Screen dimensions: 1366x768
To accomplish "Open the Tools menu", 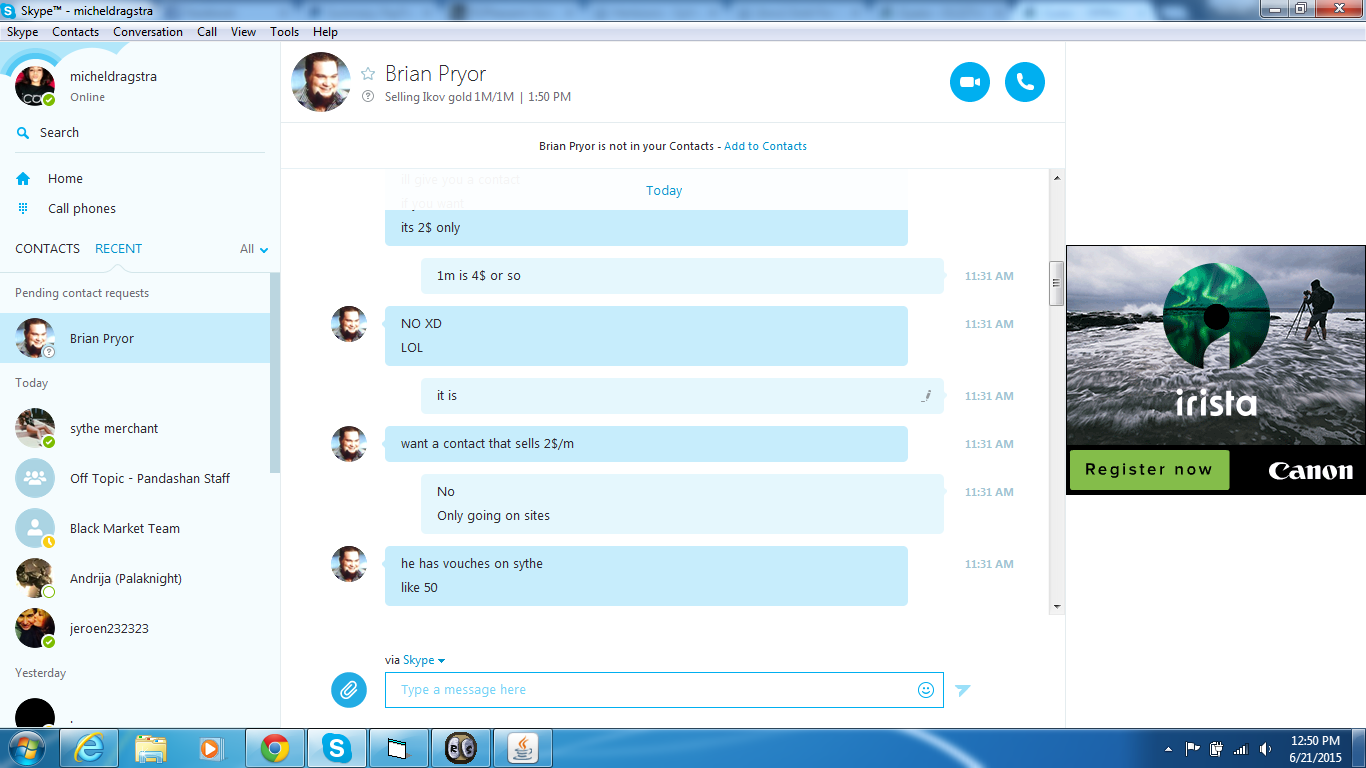I will [x=285, y=32].
